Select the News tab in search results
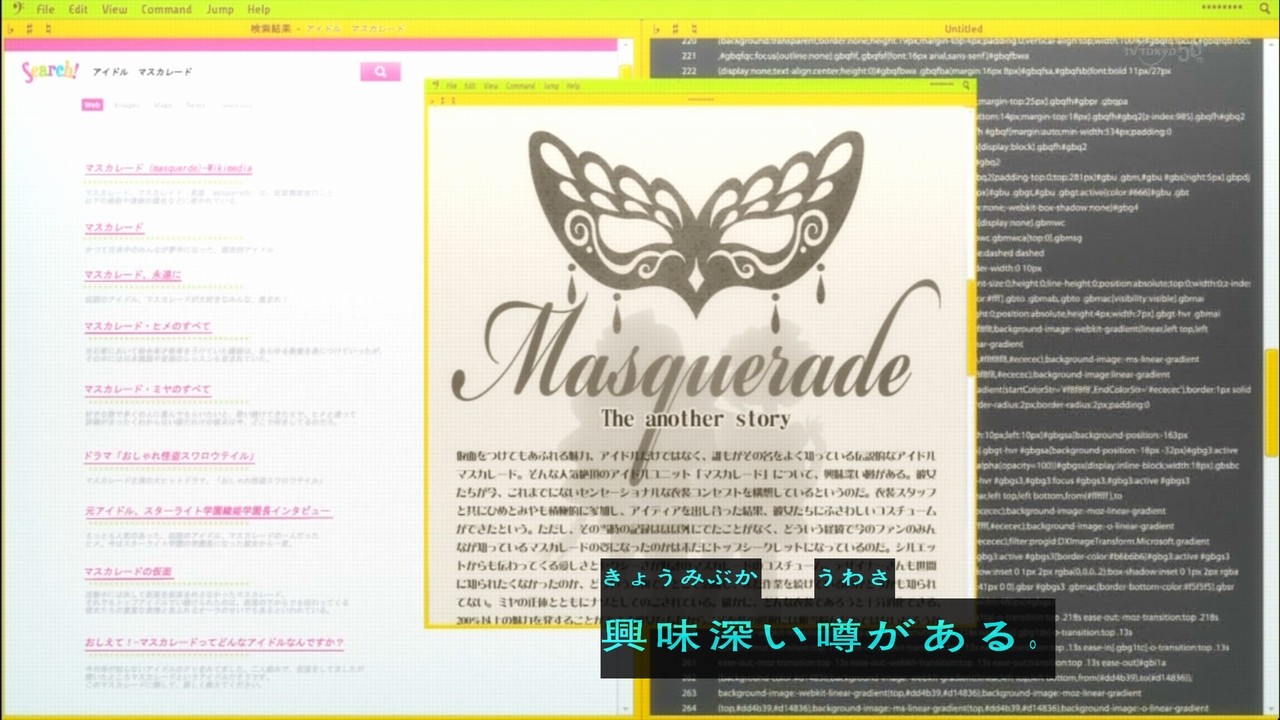 point(195,104)
